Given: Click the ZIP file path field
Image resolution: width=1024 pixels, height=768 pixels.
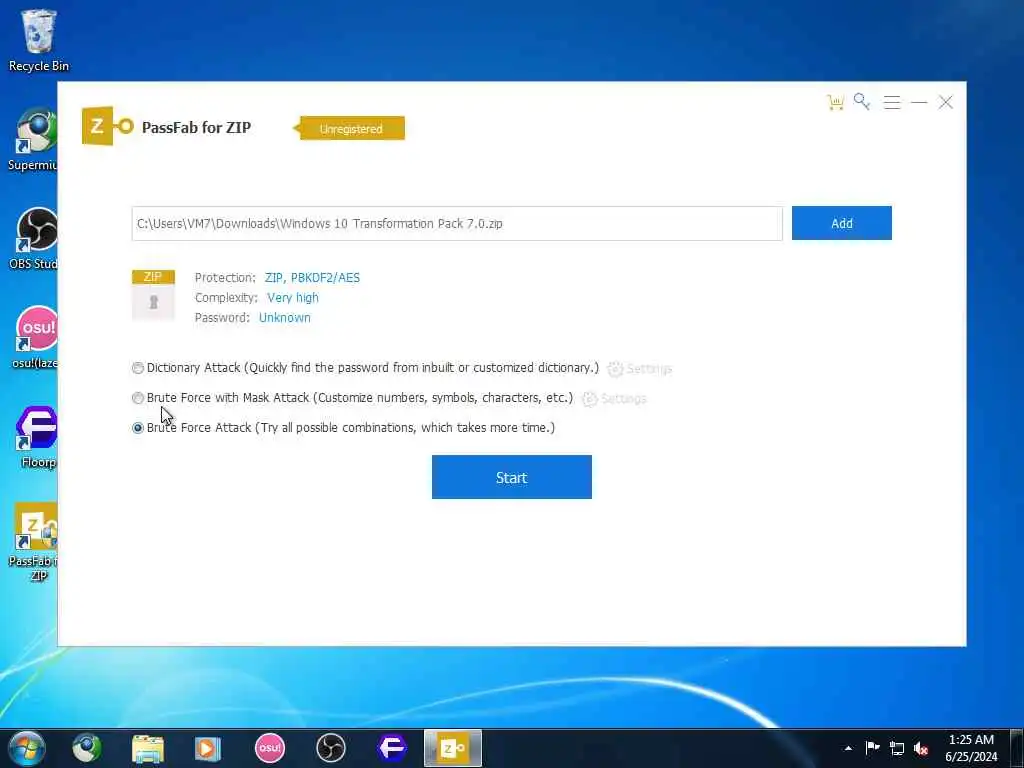Looking at the screenshot, I should coord(456,223).
